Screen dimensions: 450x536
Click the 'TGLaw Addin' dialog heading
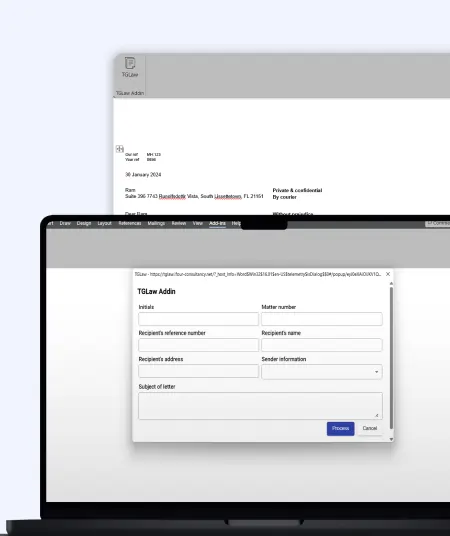[156, 292]
